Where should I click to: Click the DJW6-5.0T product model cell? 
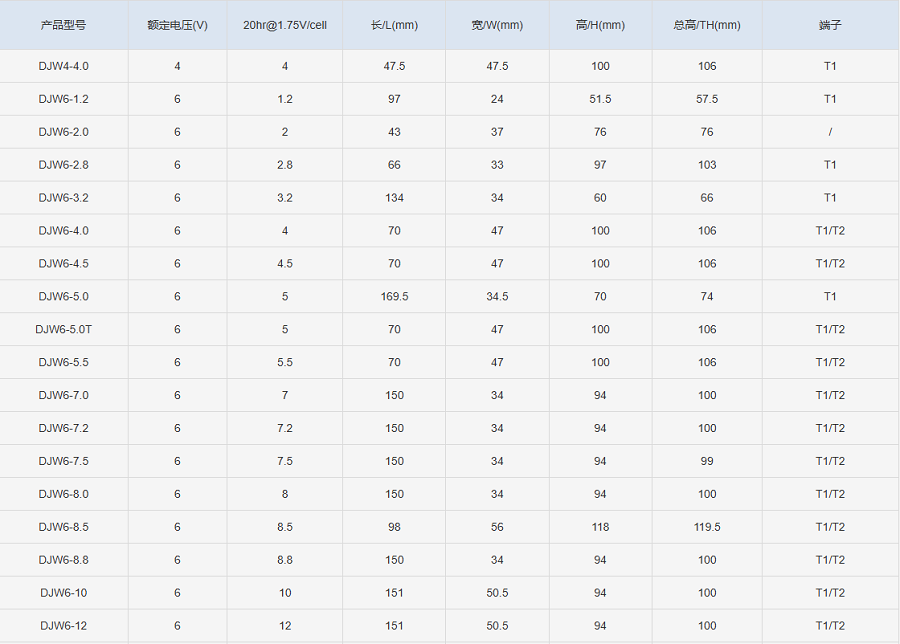(63, 329)
